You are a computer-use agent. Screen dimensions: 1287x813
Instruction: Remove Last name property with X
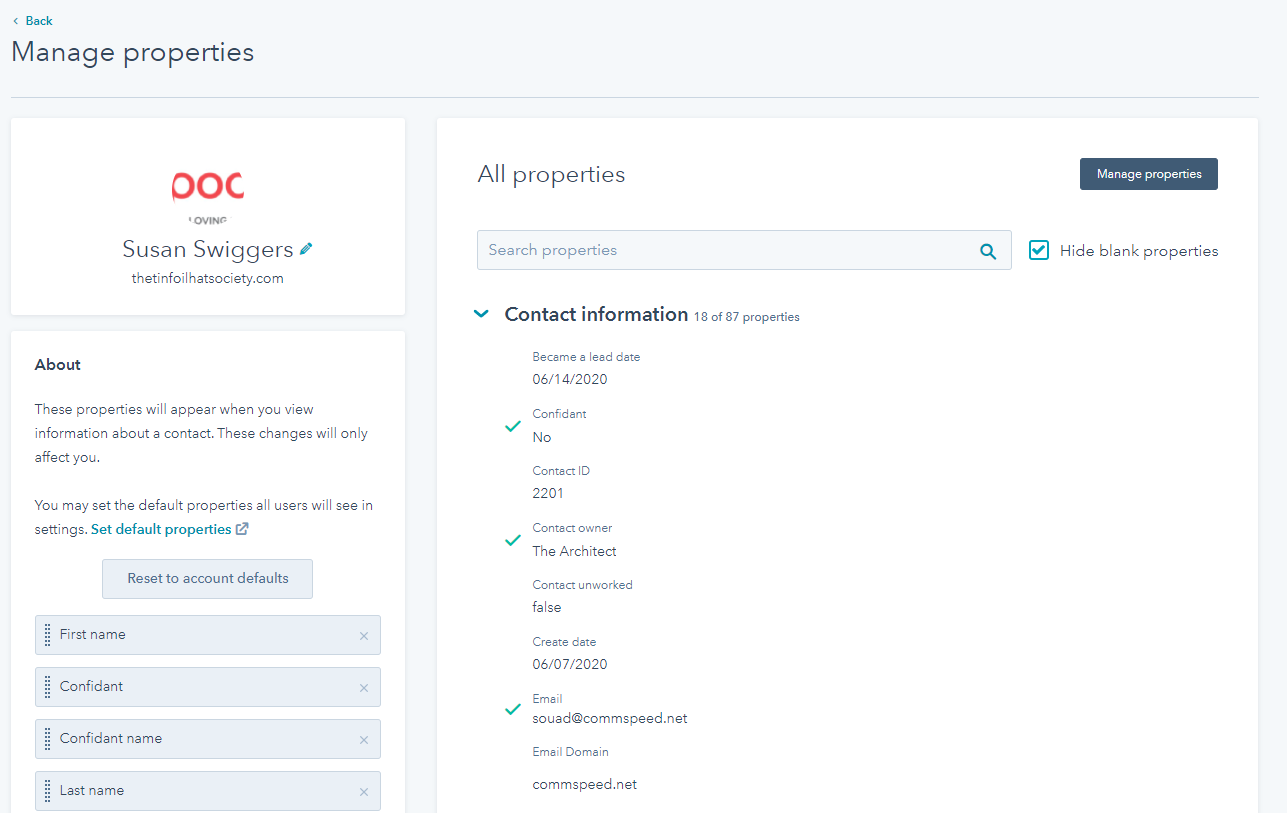(x=364, y=792)
